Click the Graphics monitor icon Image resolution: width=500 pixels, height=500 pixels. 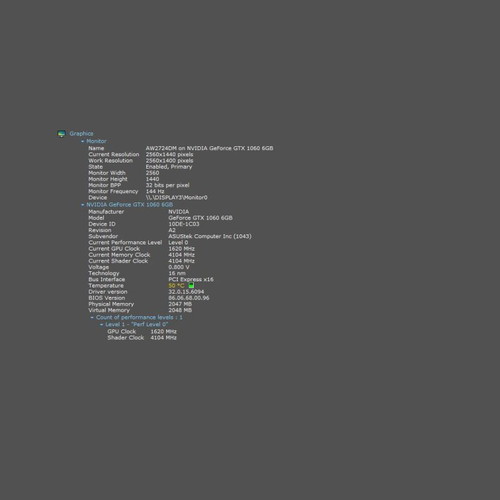61,134
